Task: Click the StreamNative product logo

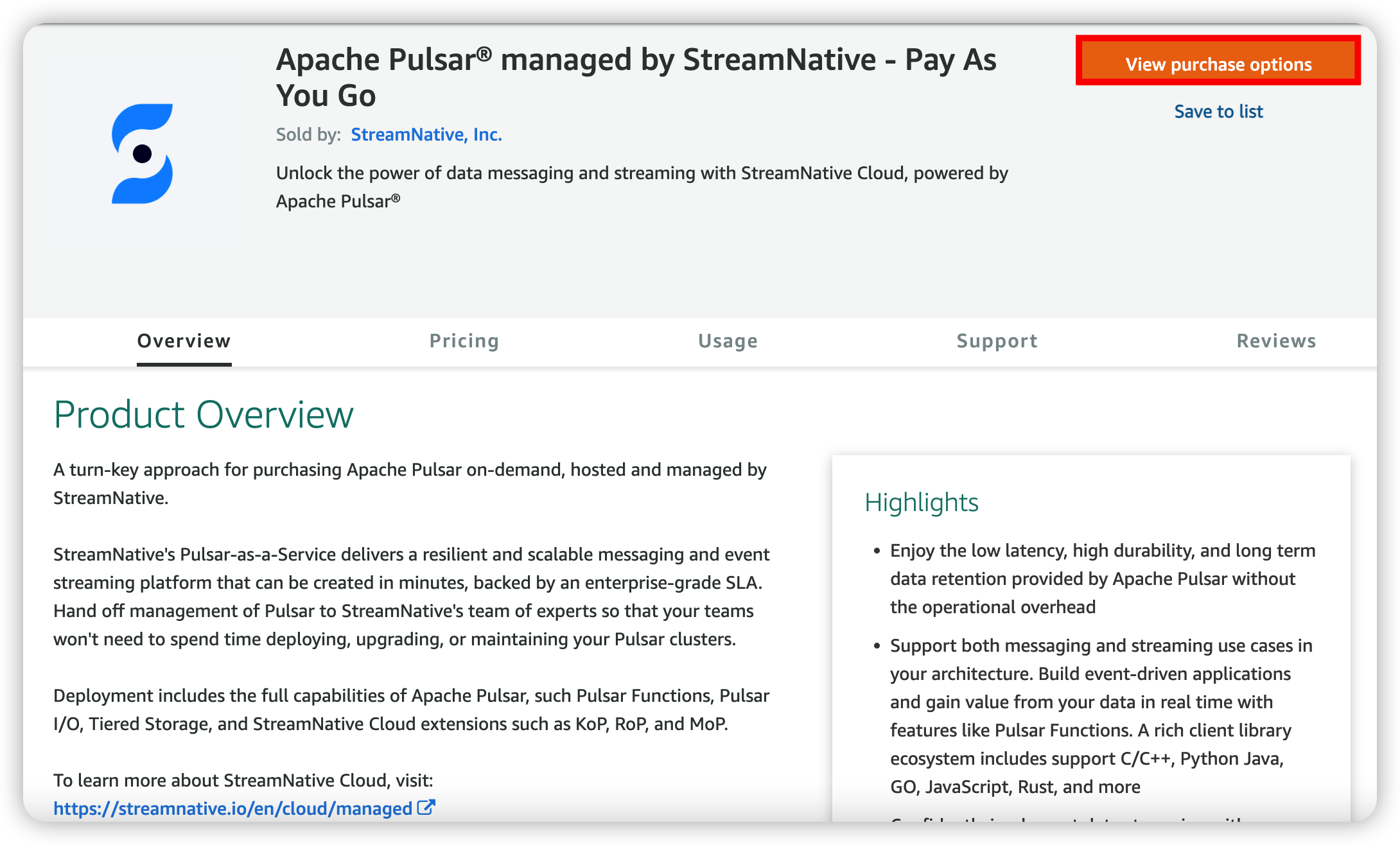Action: 143,154
